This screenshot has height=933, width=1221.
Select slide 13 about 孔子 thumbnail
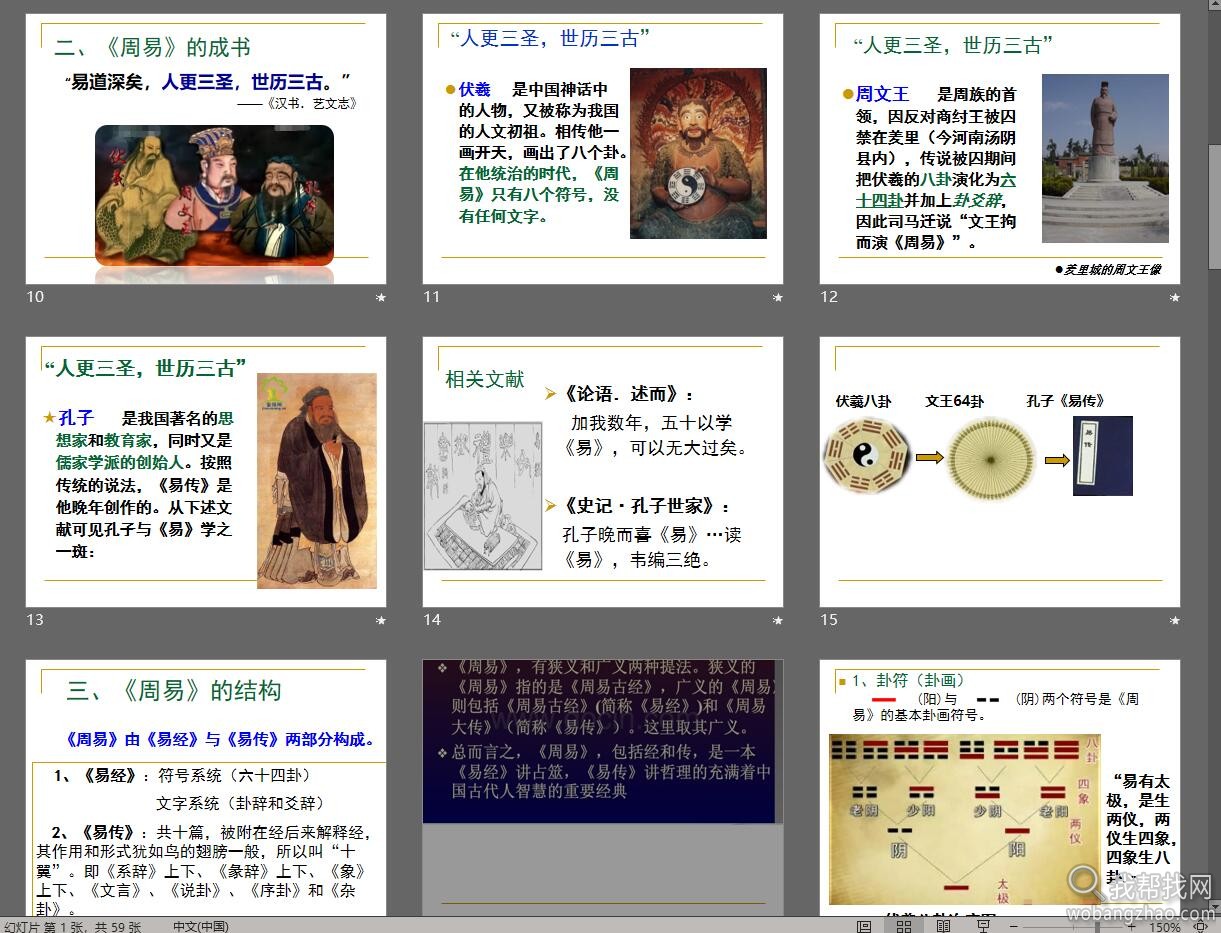(206, 472)
